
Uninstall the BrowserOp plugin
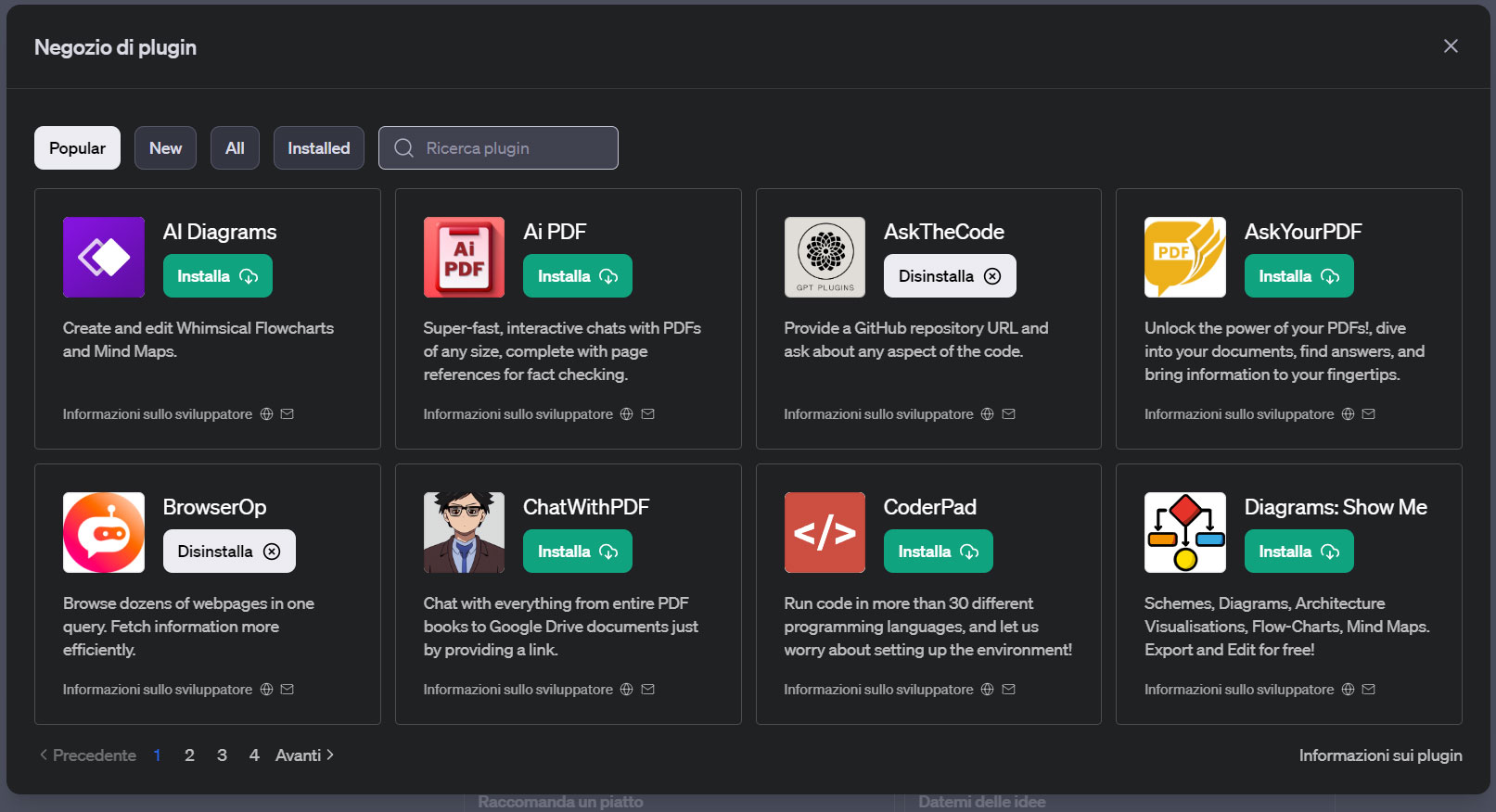point(228,552)
